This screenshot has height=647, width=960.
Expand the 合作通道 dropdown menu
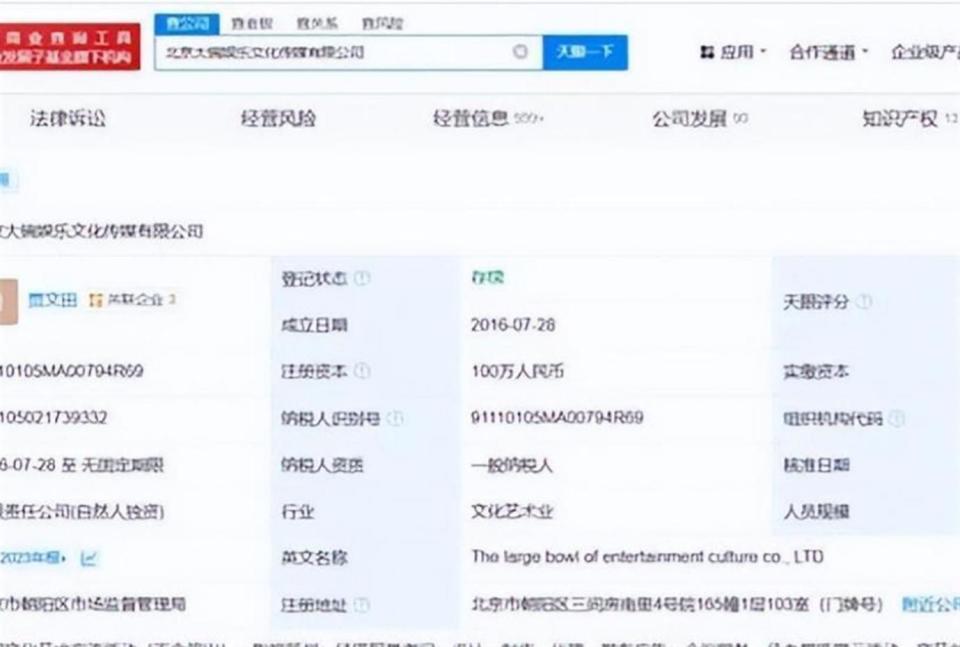pos(864,51)
